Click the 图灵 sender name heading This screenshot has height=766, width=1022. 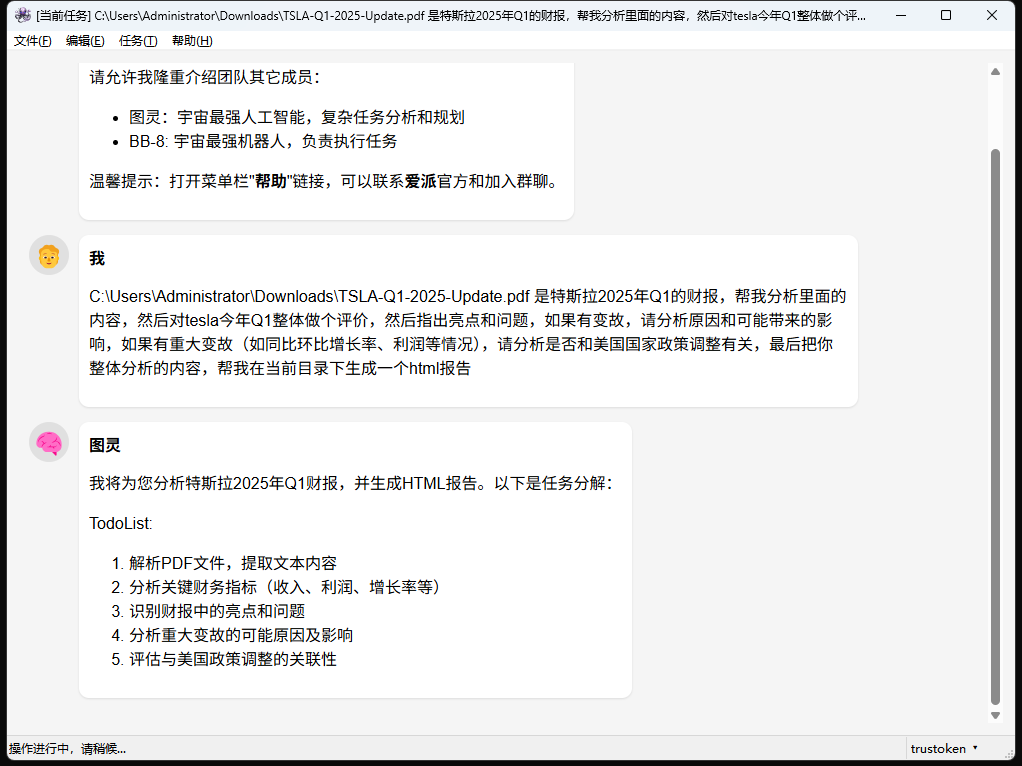point(105,445)
